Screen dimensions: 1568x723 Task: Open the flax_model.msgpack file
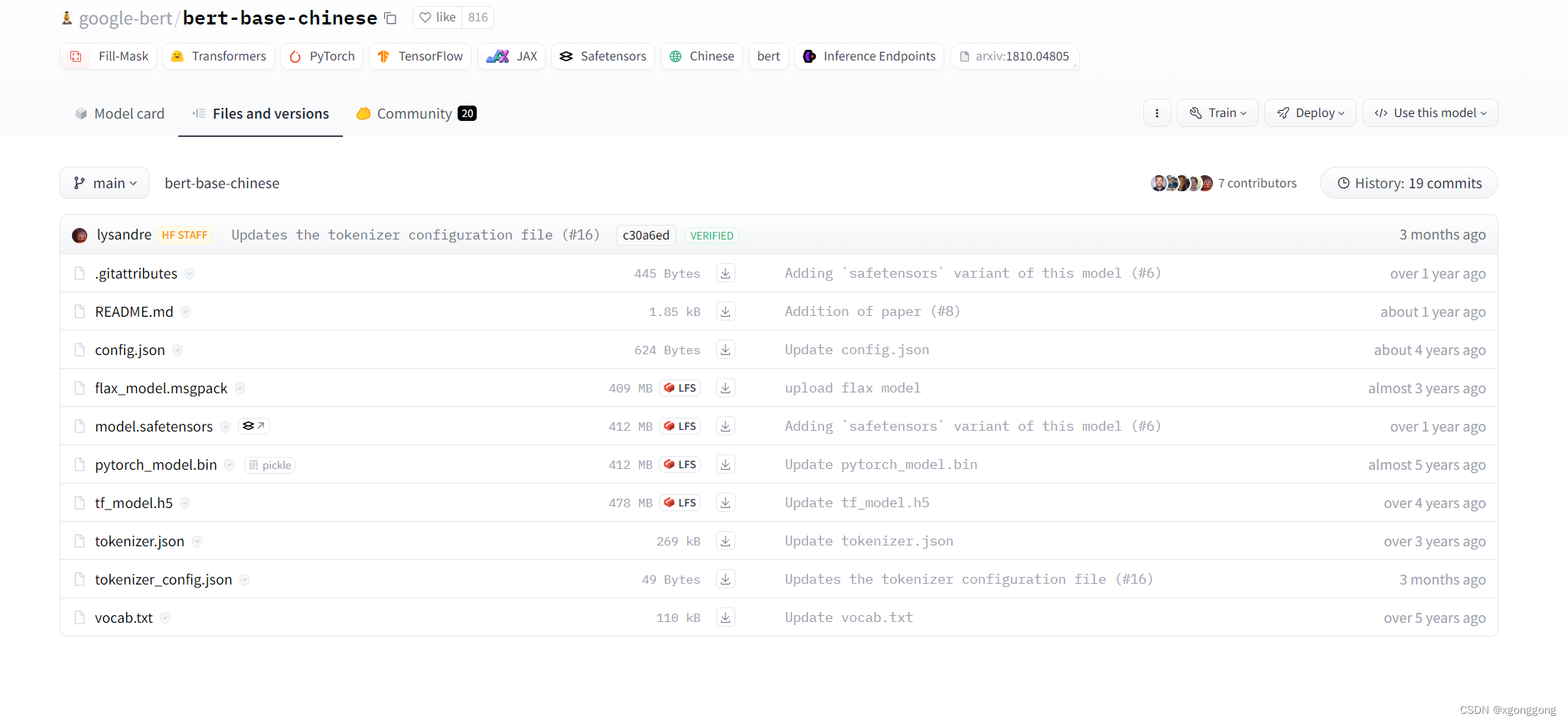coord(161,389)
